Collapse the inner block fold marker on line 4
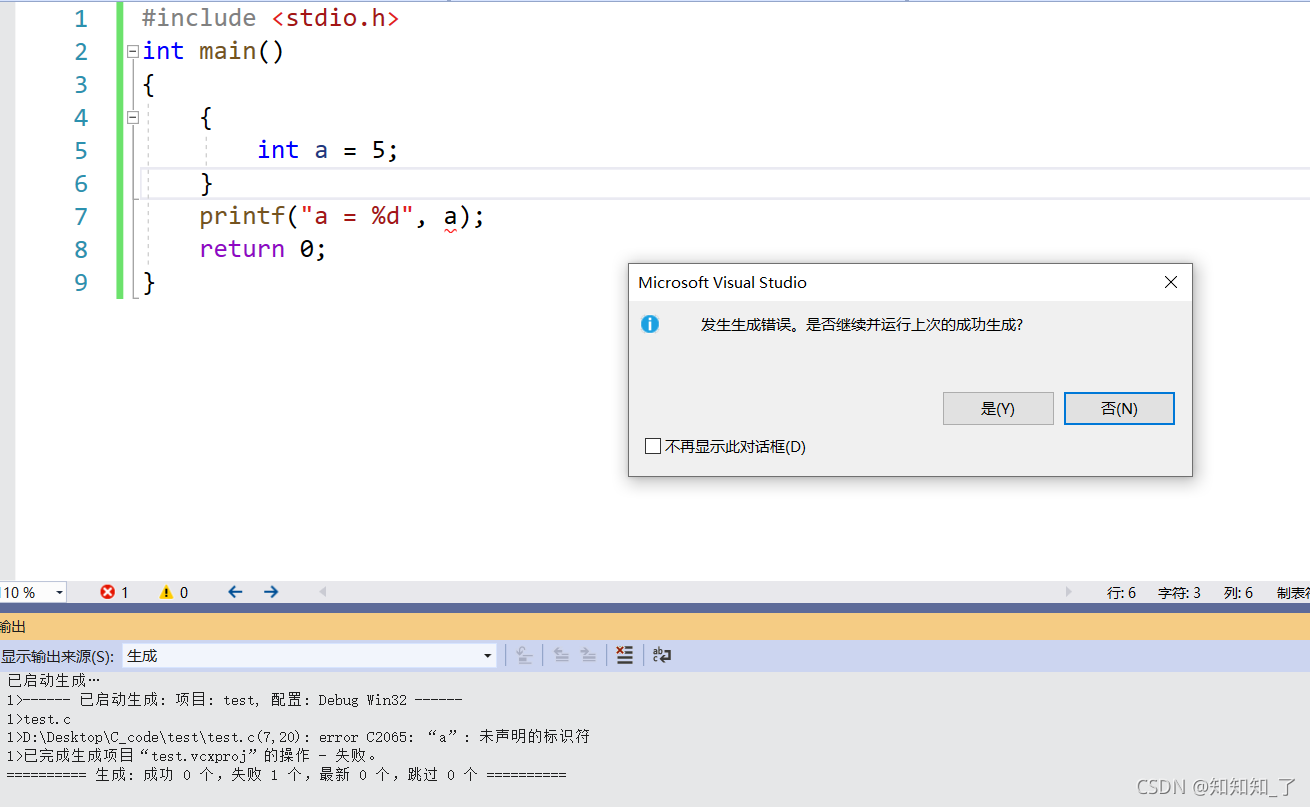 (x=132, y=117)
